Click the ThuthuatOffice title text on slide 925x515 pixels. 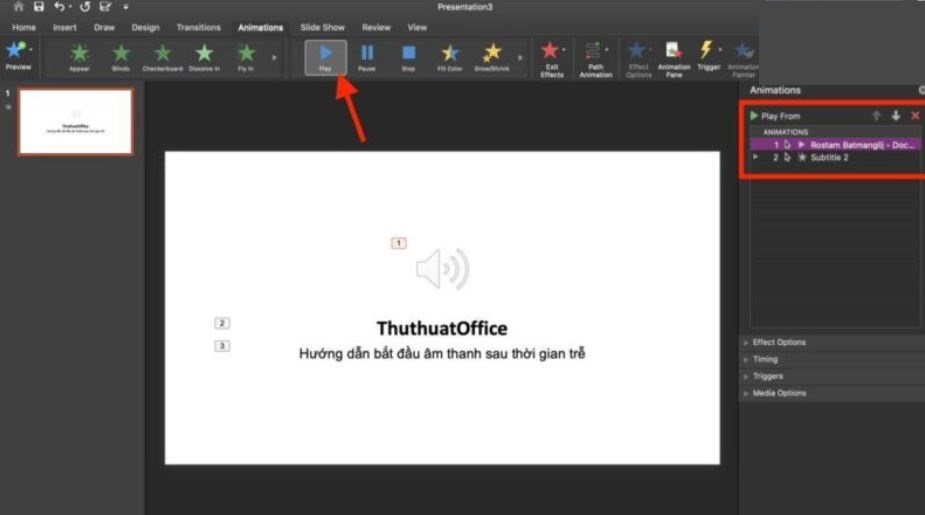[442, 328]
